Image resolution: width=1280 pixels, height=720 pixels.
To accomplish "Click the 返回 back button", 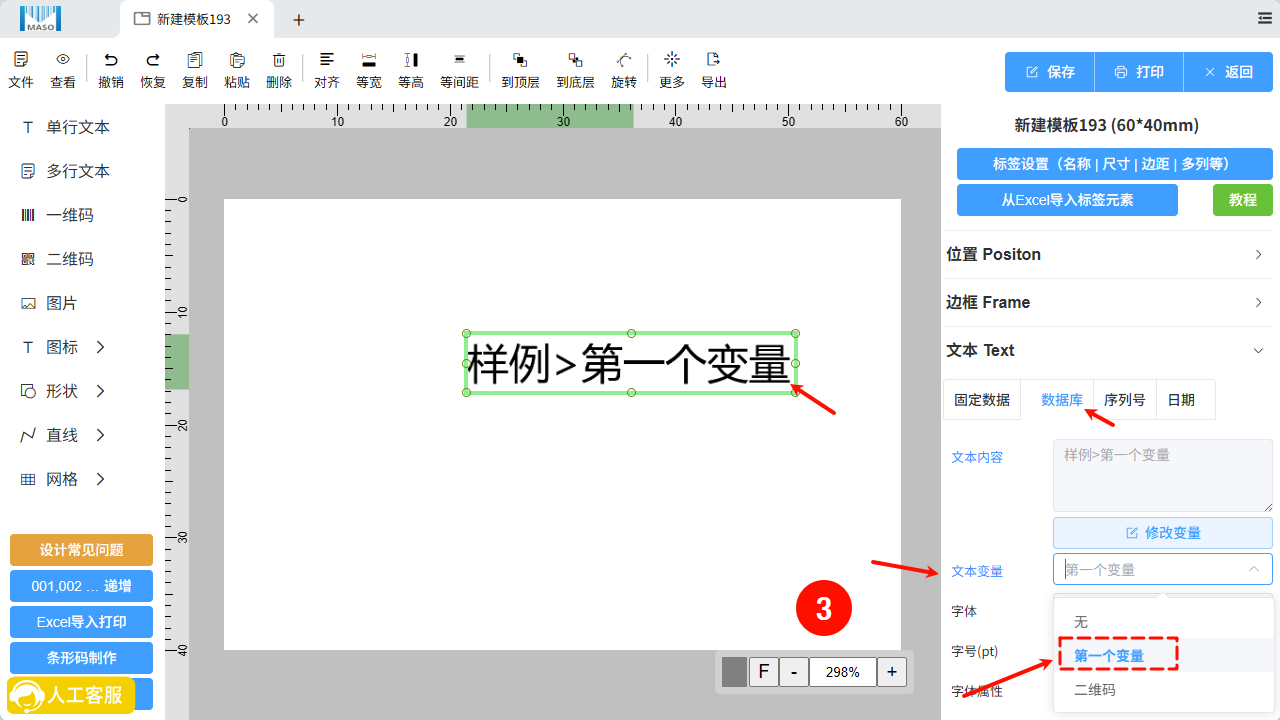I will (1228, 72).
